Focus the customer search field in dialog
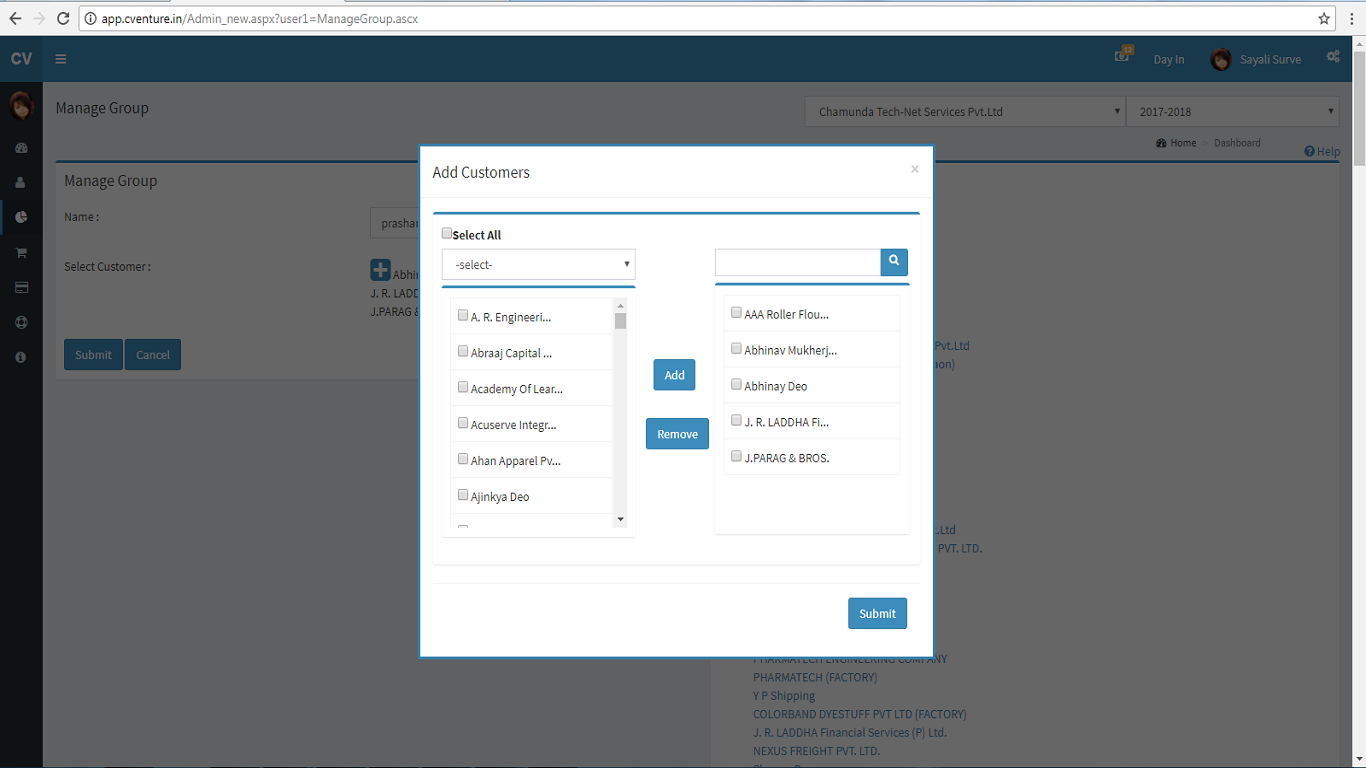This screenshot has height=768, width=1366. (798, 262)
